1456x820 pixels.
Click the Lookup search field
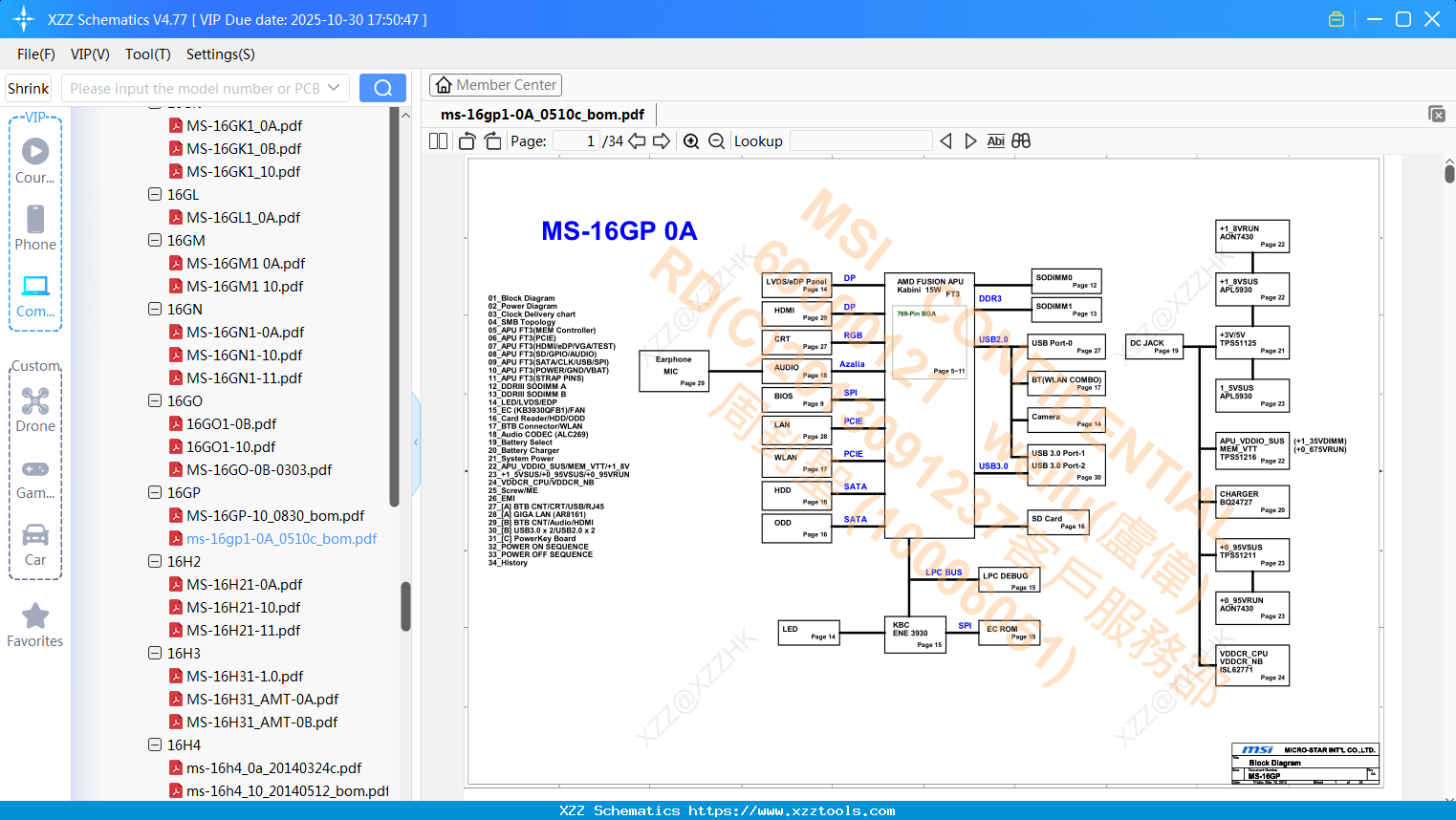861,141
